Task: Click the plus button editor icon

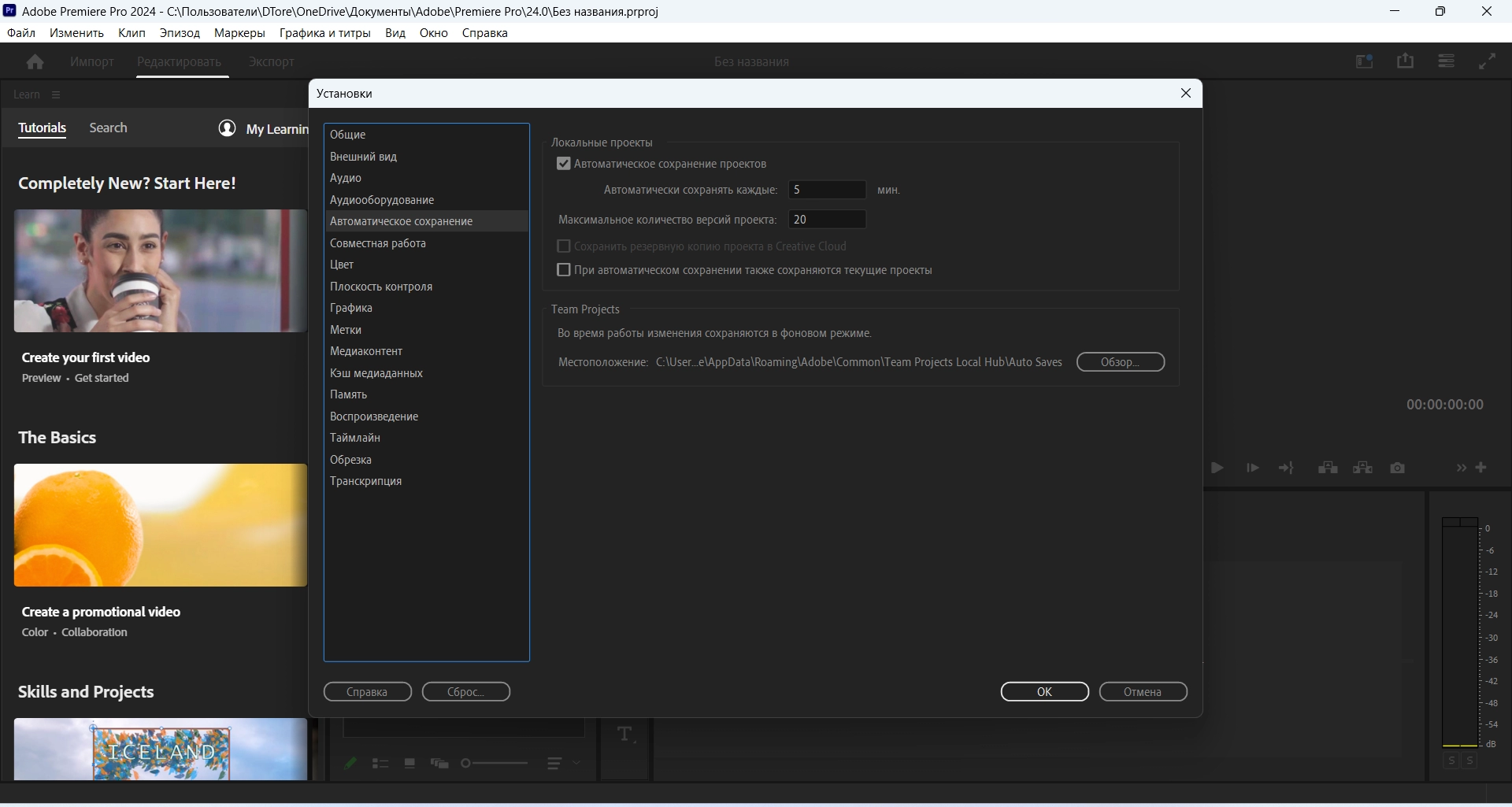Action: point(1481,468)
